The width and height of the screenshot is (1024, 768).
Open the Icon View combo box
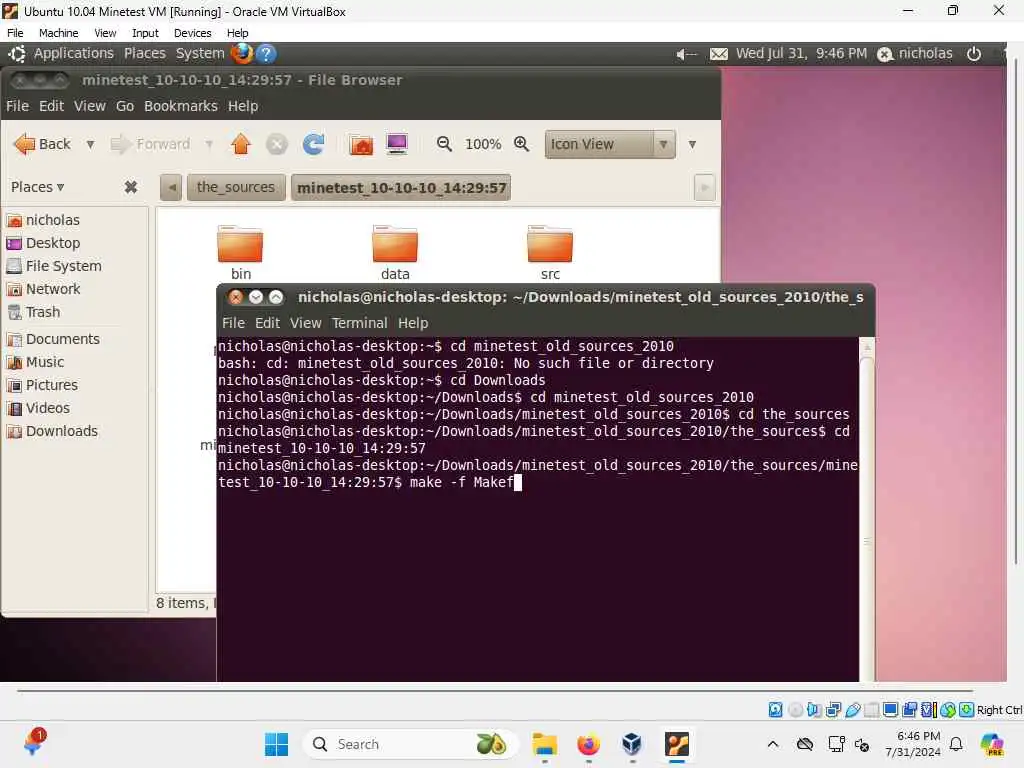click(609, 144)
